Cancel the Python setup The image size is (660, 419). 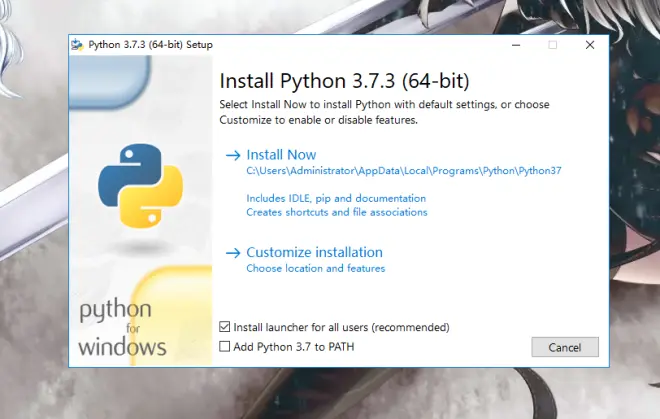565,347
